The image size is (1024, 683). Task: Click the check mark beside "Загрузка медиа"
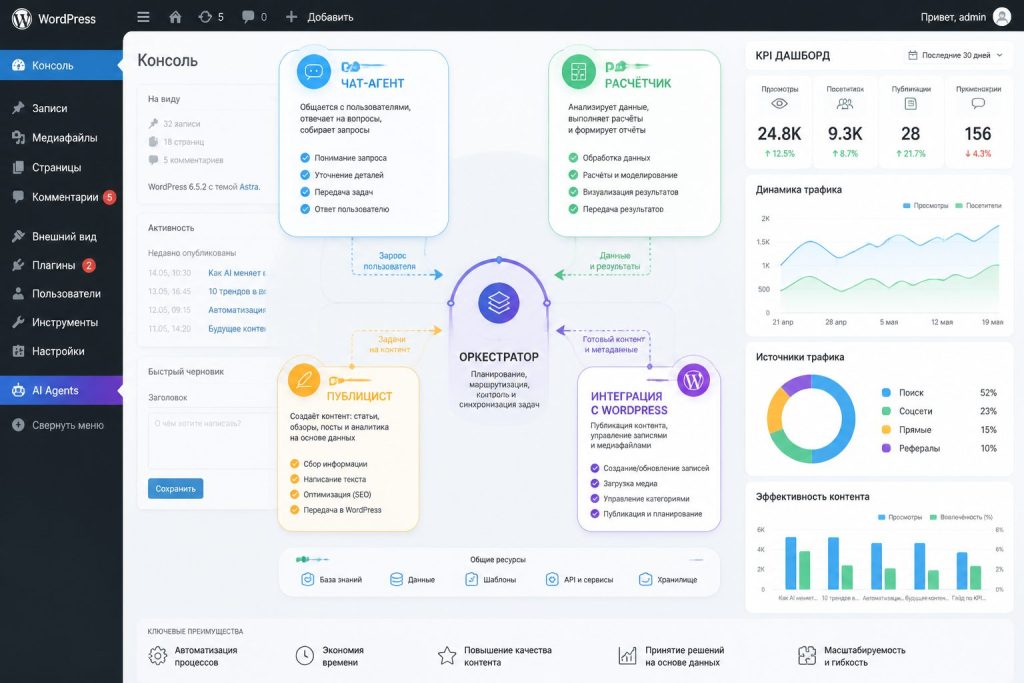point(595,484)
